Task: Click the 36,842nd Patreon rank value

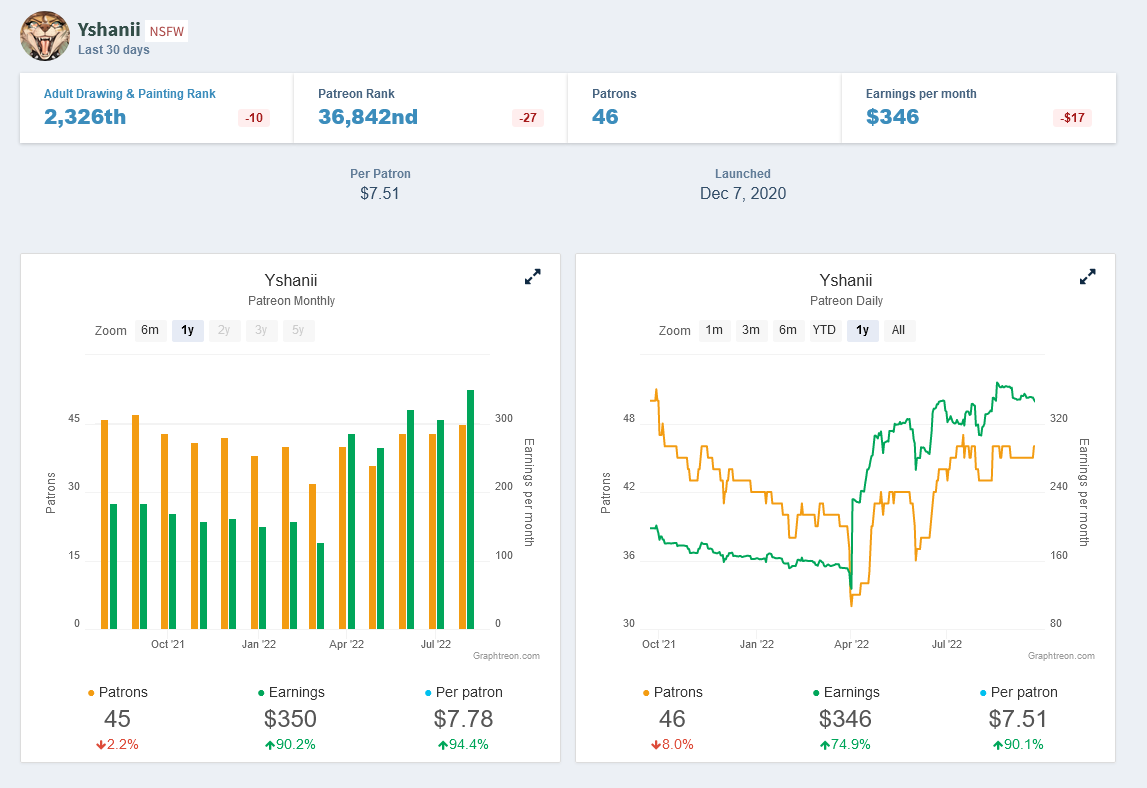Action: coord(368,117)
